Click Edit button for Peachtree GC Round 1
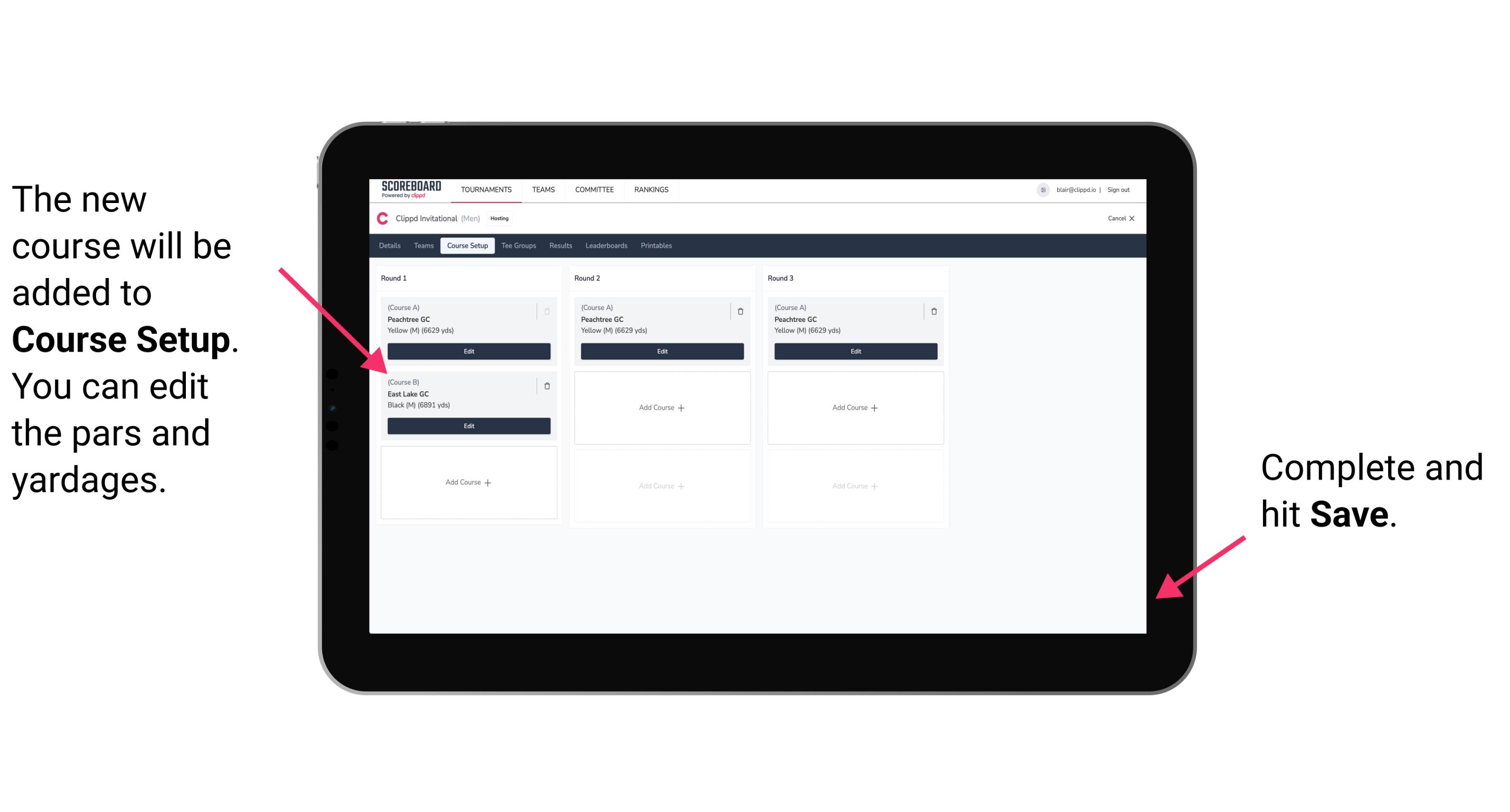 pos(468,351)
